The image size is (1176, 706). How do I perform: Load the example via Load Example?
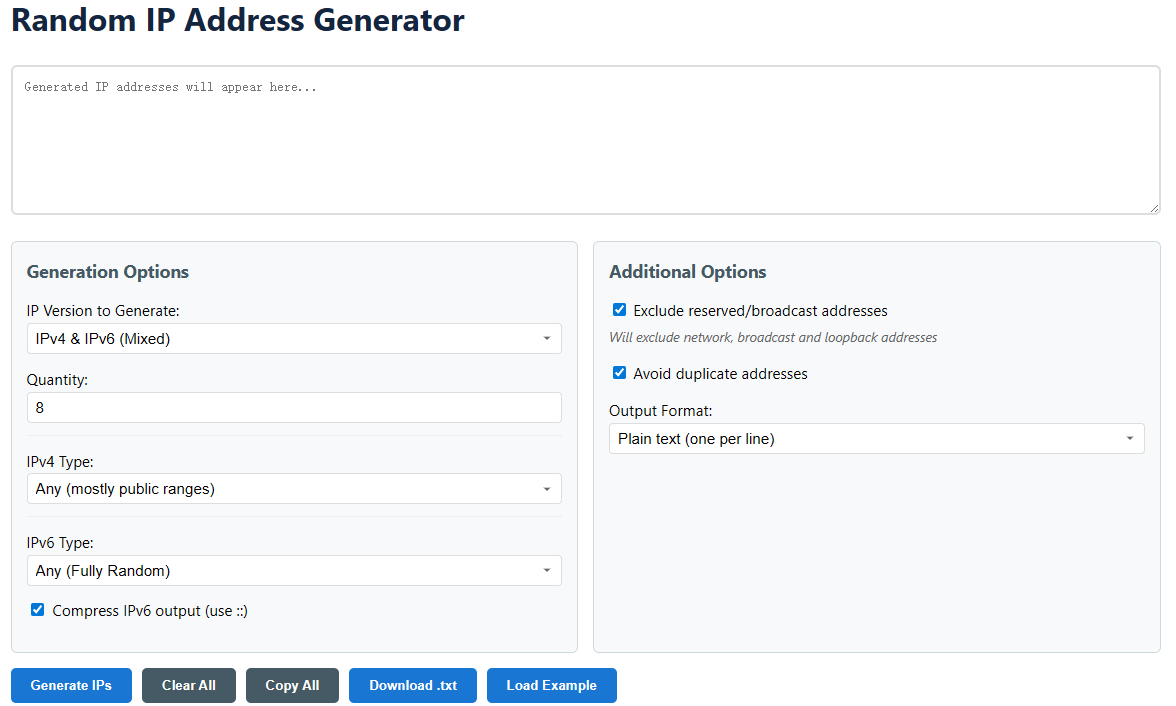551,685
